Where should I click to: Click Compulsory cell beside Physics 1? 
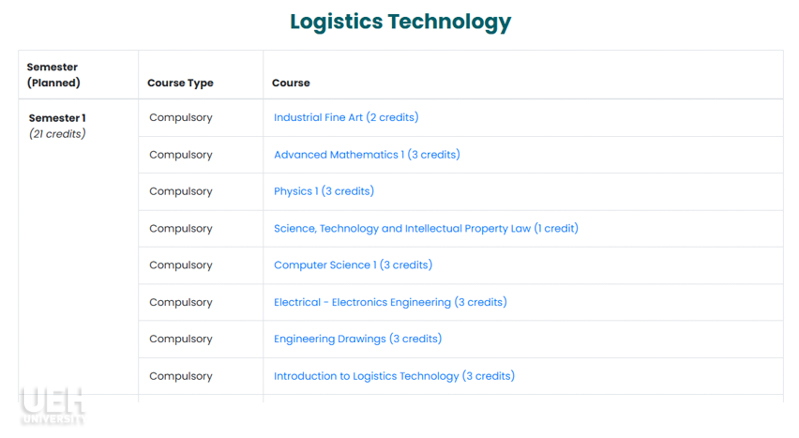(x=181, y=191)
